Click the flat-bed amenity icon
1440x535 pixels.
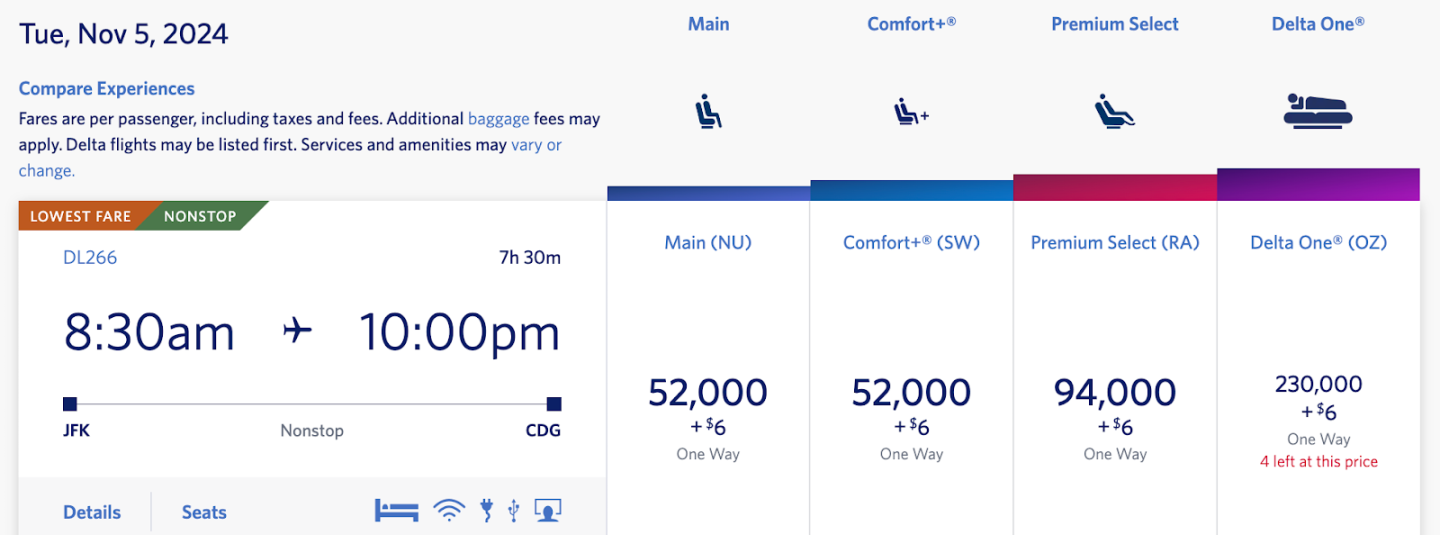click(x=396, y=510)
